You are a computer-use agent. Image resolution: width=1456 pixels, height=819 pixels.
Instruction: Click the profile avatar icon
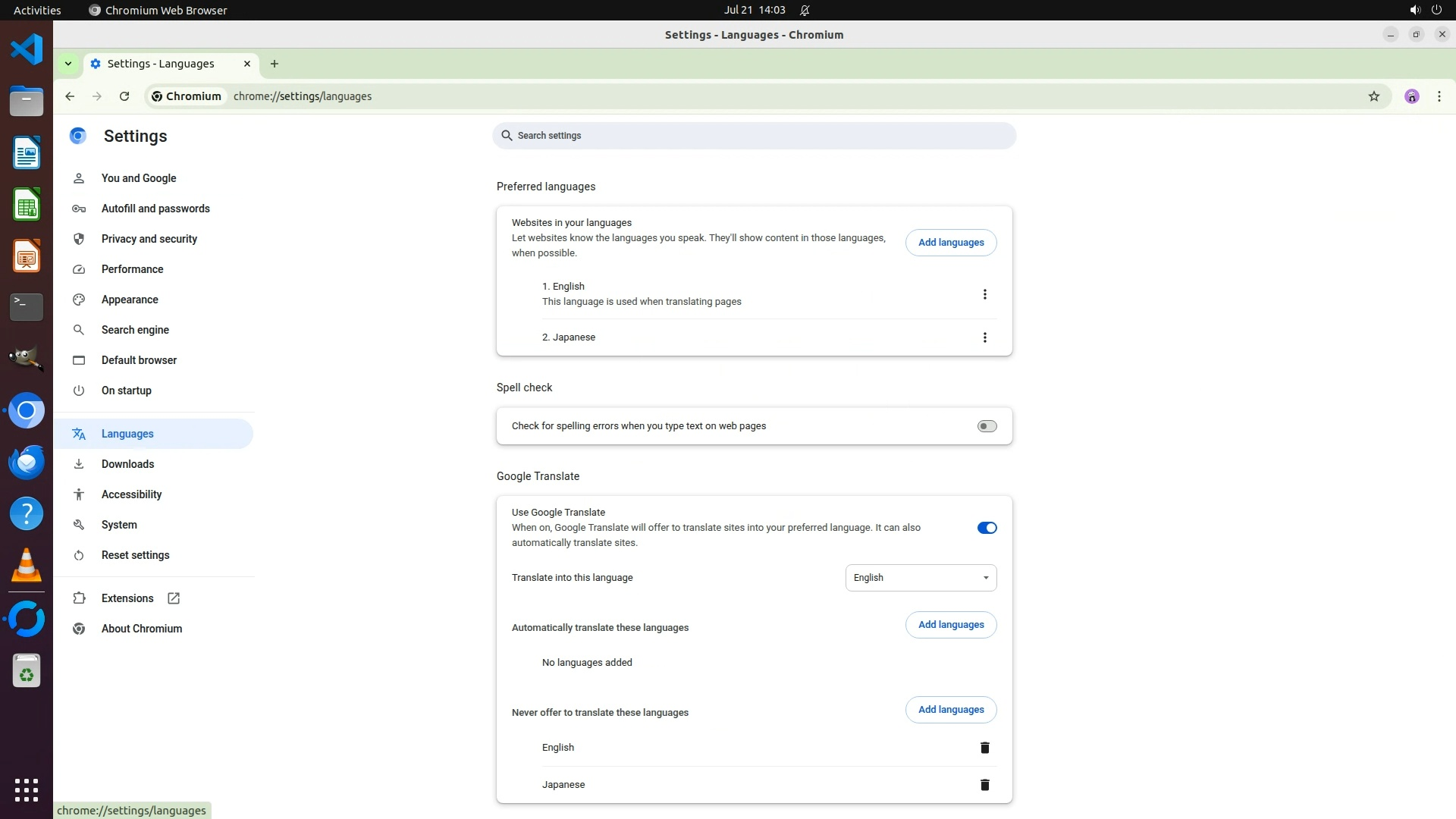pyautogui.click(x=1411, y=96)
